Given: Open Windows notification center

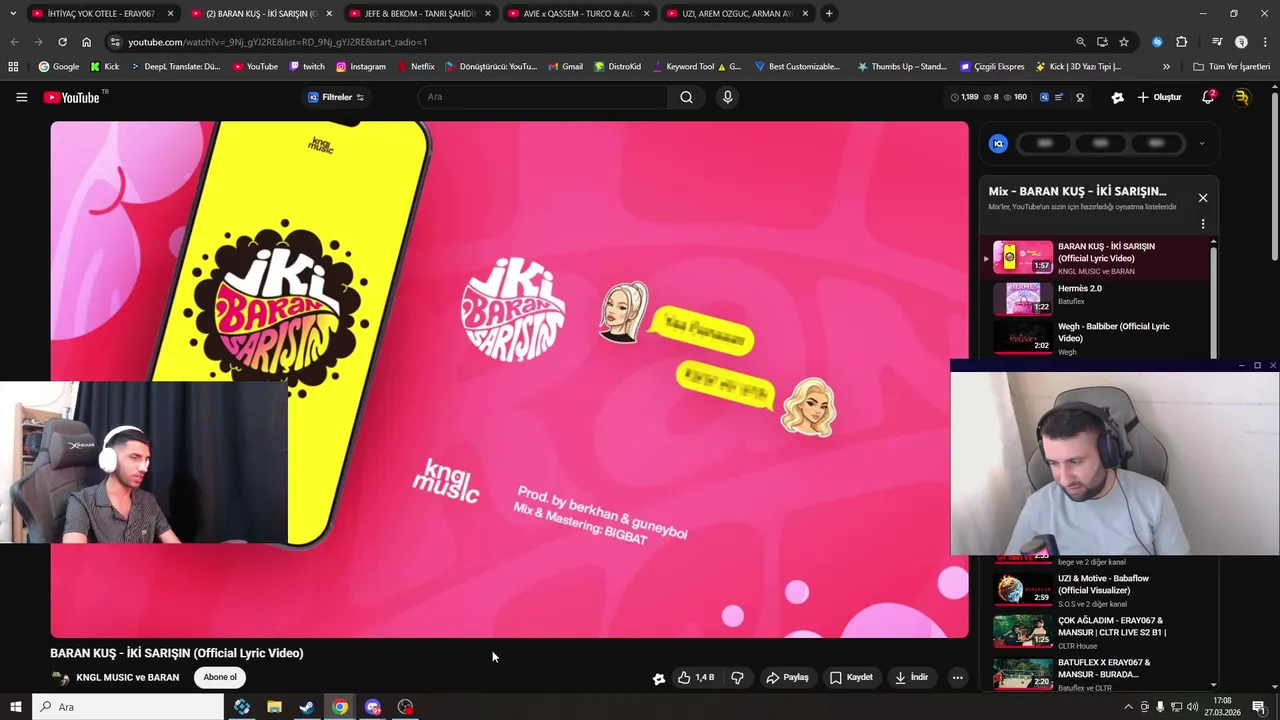Looking at the screenshot, I should 1258,707.
